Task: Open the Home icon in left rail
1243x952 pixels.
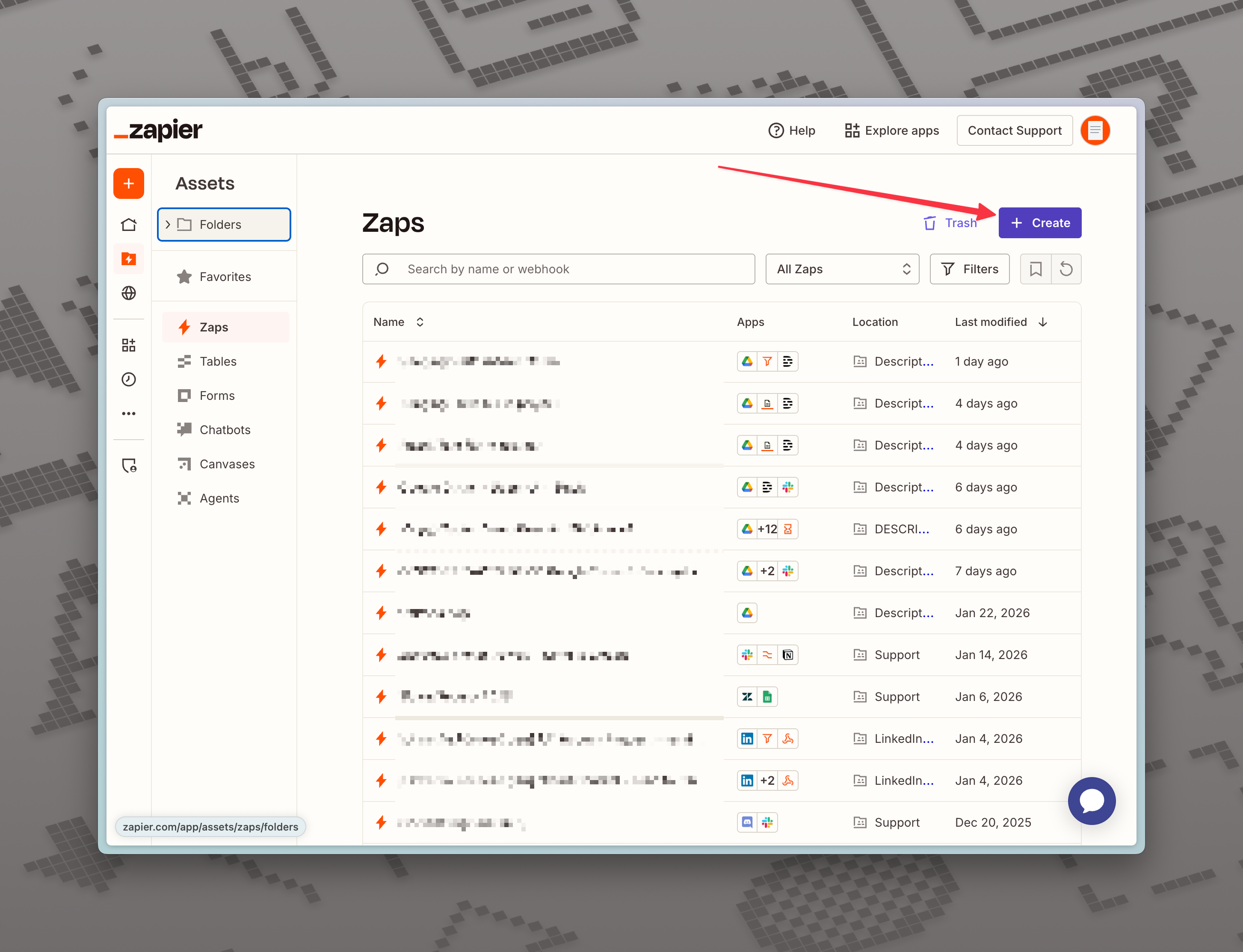Action: pos(129,225)
